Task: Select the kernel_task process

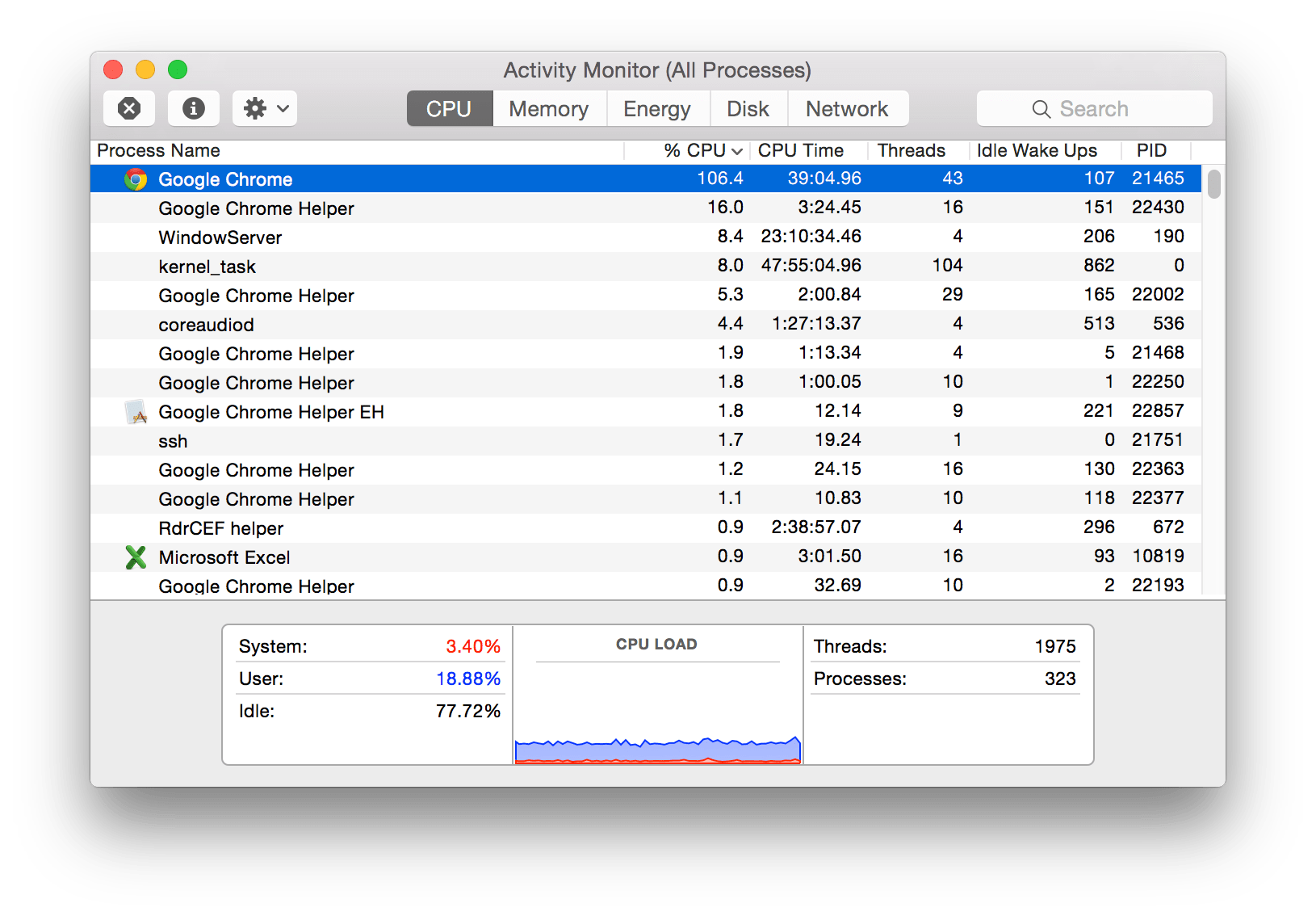Action: coord(207,267)
